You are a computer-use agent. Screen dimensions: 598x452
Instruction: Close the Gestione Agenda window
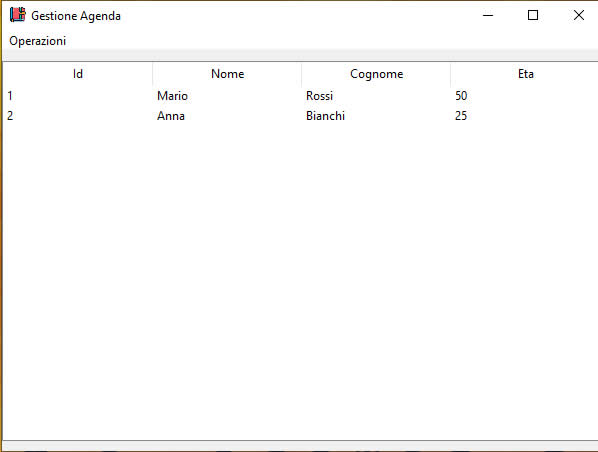[x=579, y=15]
